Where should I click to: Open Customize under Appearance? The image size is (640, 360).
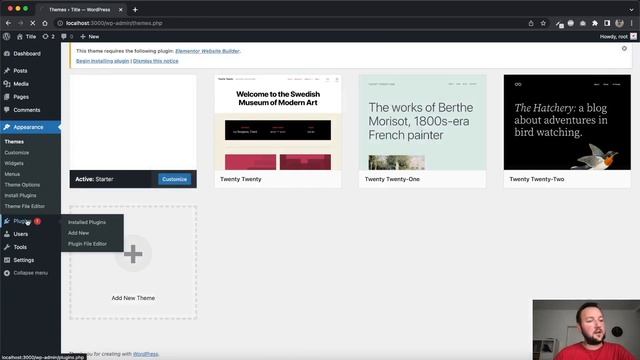[x=17, y=152]
